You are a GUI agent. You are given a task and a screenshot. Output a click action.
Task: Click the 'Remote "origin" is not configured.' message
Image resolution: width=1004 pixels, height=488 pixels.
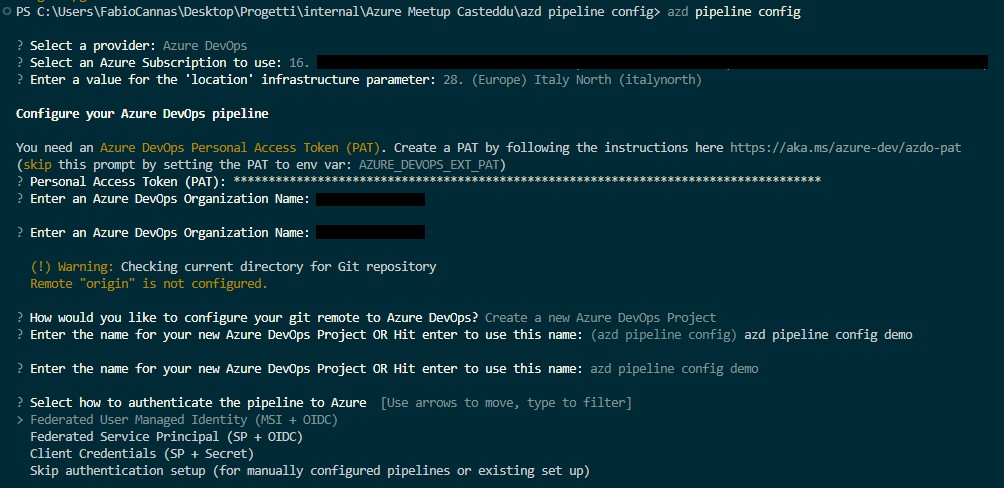pos(149,284)
